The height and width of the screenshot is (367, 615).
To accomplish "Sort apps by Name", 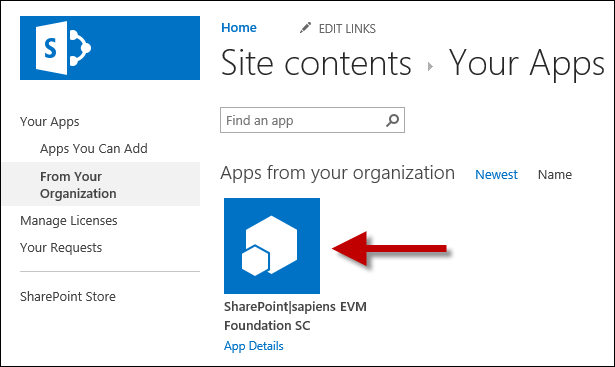I will (555, 174).
